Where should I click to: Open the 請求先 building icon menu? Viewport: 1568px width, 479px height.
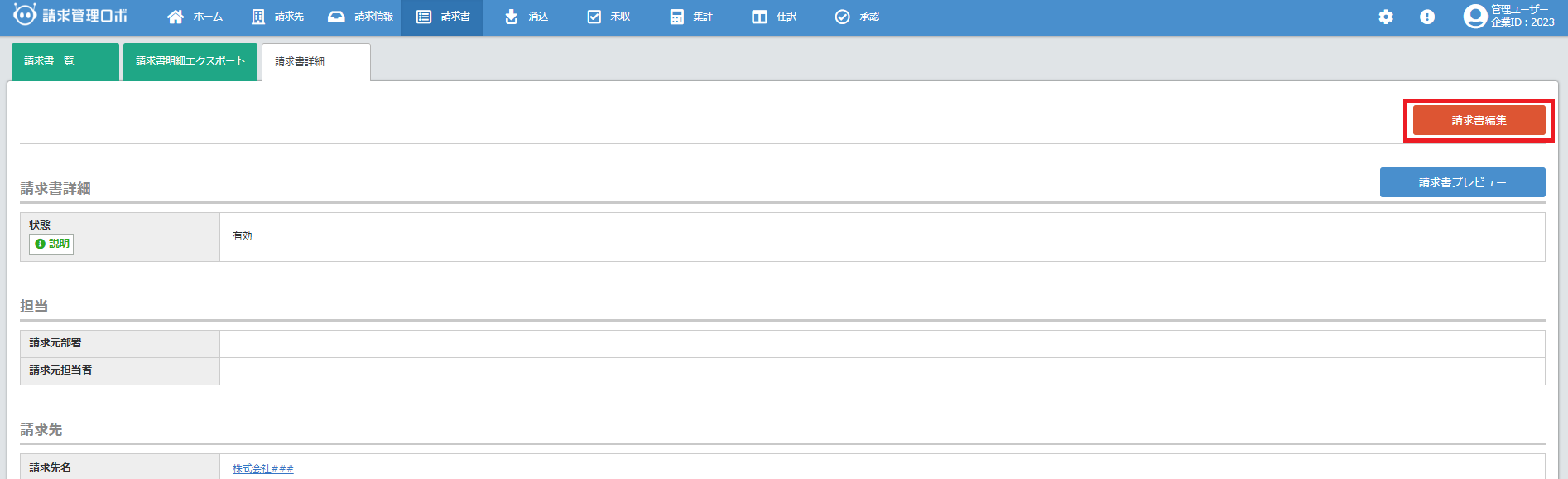277,17
